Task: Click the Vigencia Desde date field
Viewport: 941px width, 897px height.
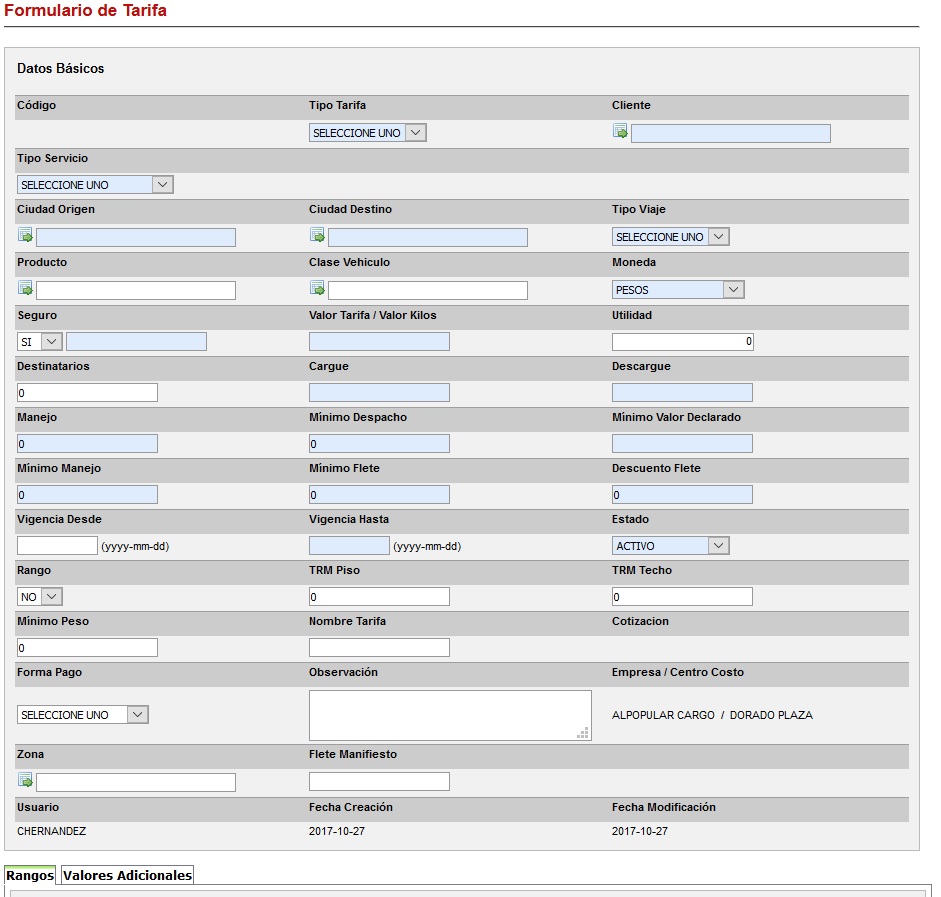Action: [x=57, y=546]
